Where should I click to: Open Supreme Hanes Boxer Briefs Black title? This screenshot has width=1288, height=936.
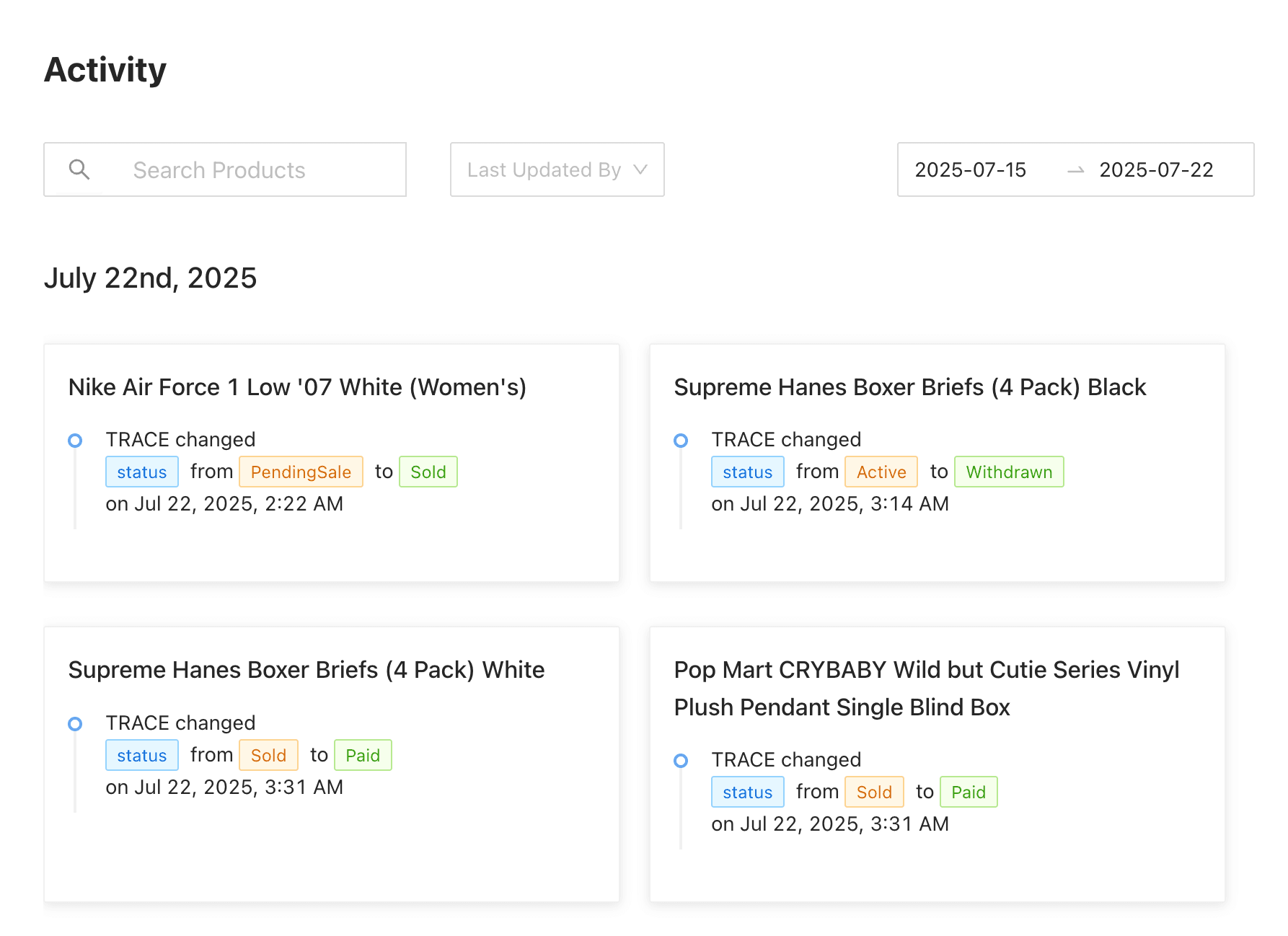click(x=909, y=387)
